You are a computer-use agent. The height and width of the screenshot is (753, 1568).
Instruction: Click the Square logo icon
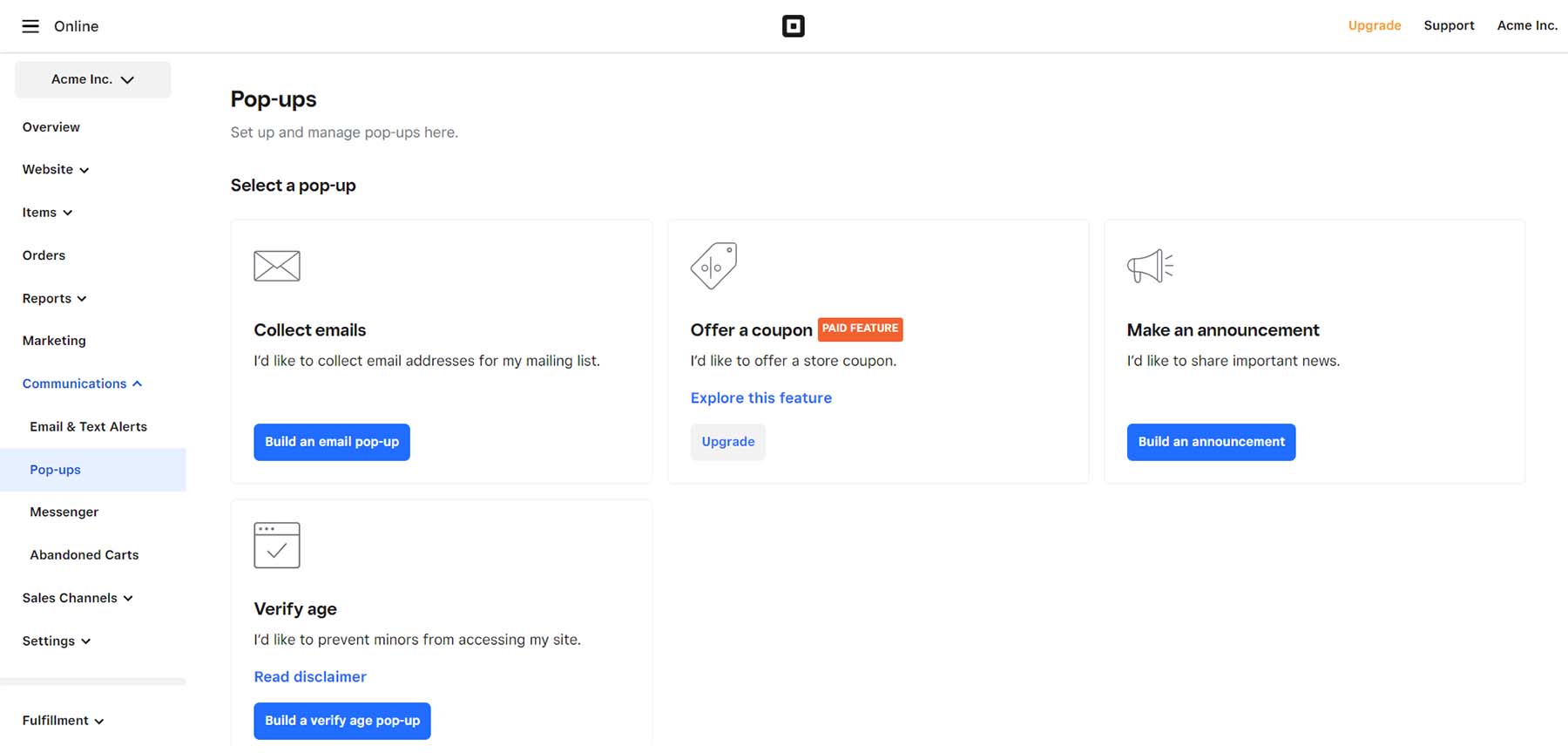793,26
